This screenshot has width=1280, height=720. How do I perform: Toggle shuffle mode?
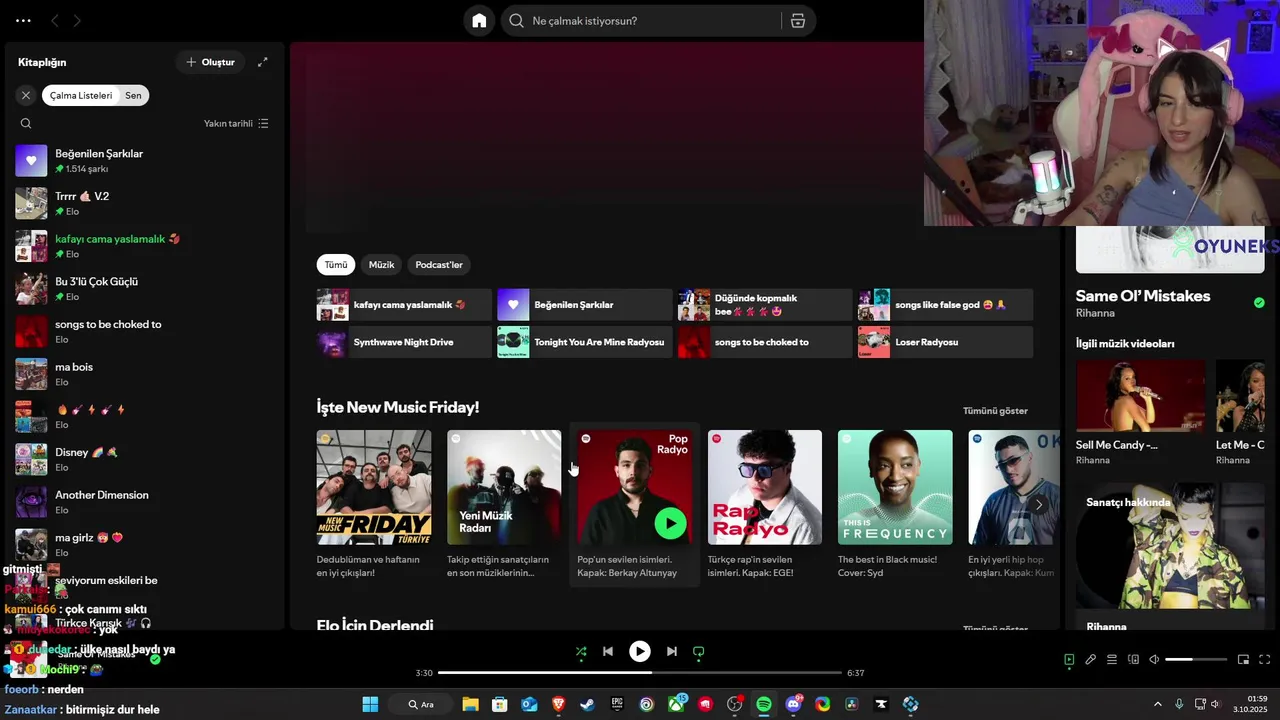[581, 651]
